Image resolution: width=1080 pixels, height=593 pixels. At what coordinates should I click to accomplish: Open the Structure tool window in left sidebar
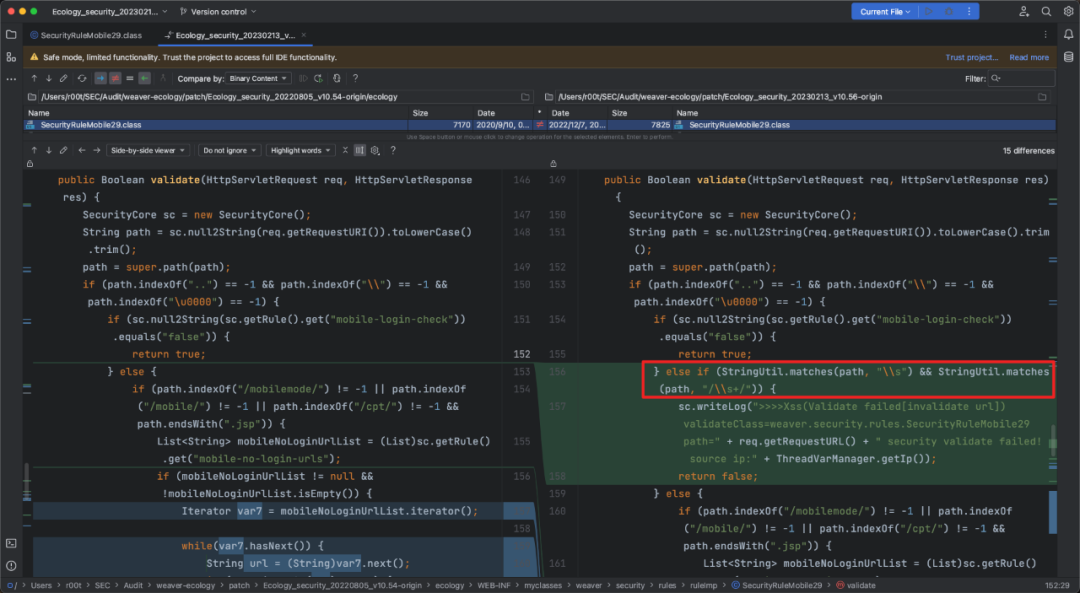11,57
